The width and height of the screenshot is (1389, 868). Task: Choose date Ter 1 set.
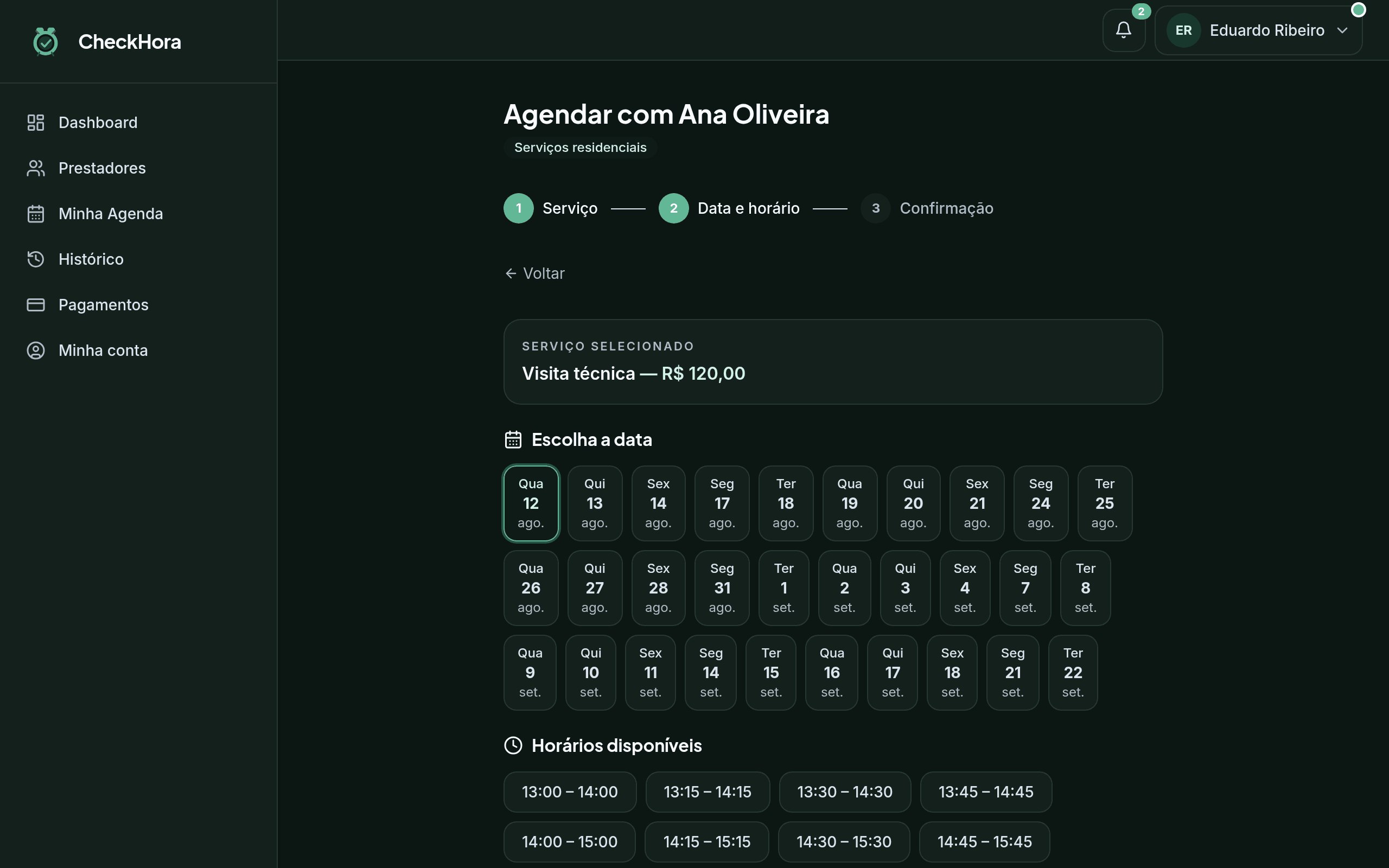tap(783, 588)
